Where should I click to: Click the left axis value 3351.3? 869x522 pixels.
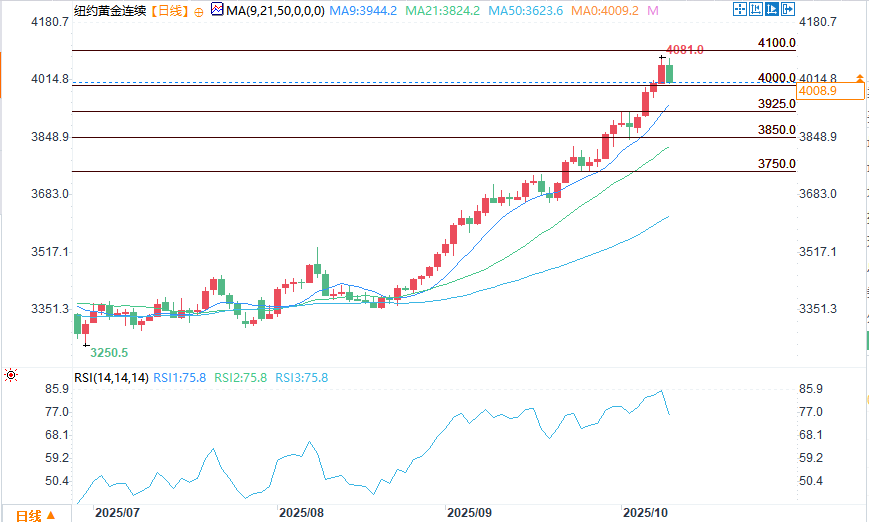(x=50, y=309)
